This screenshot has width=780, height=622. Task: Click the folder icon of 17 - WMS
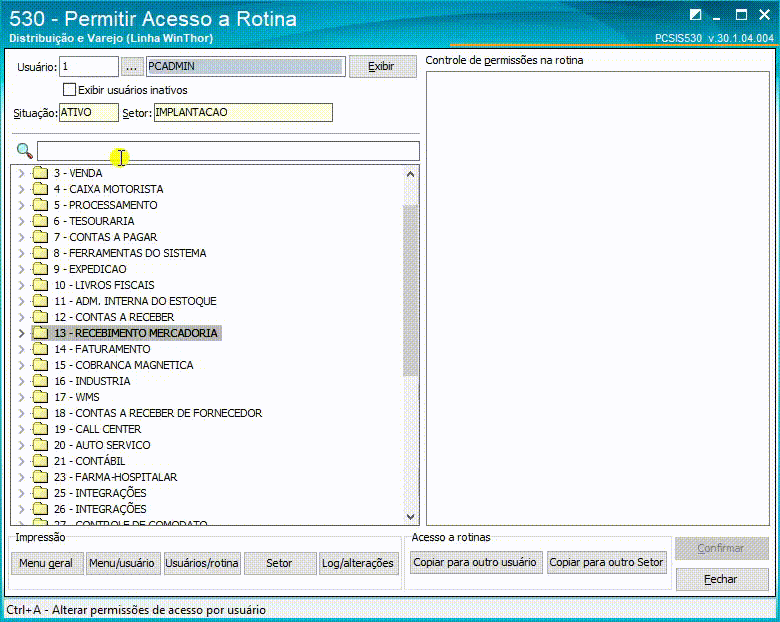pos(40,397)
